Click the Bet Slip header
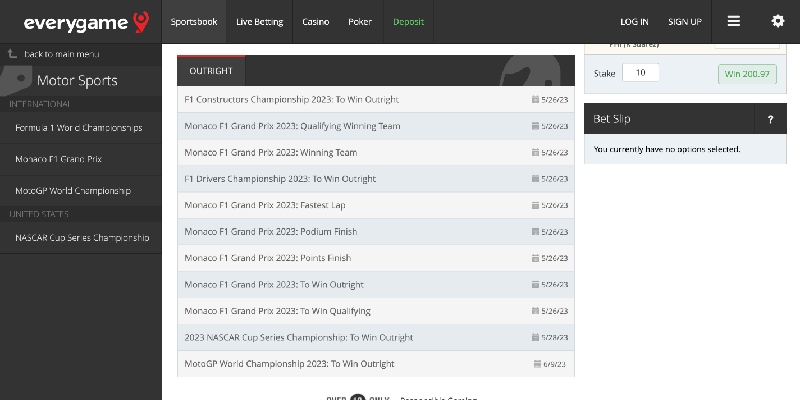Viewport: 800px width, 400px height. point(685,119)
